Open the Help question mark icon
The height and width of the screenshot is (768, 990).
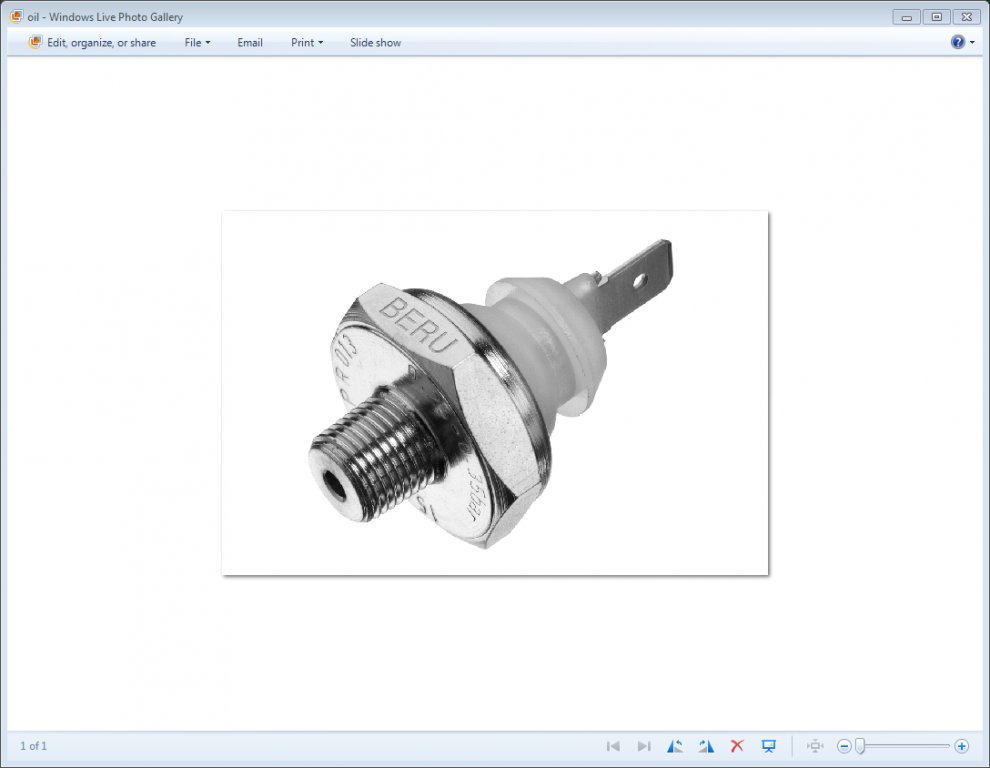(x=957, y=42)
